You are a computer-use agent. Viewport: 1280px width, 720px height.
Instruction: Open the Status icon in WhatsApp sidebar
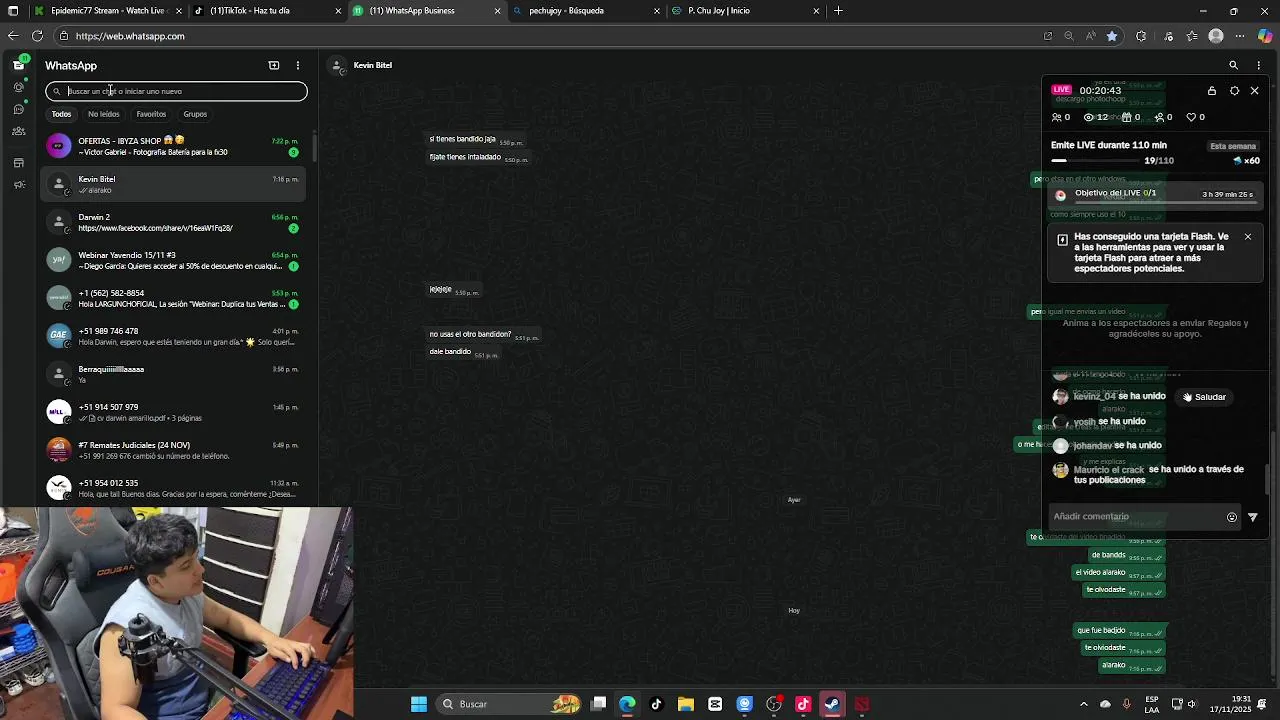click(18, 87)
